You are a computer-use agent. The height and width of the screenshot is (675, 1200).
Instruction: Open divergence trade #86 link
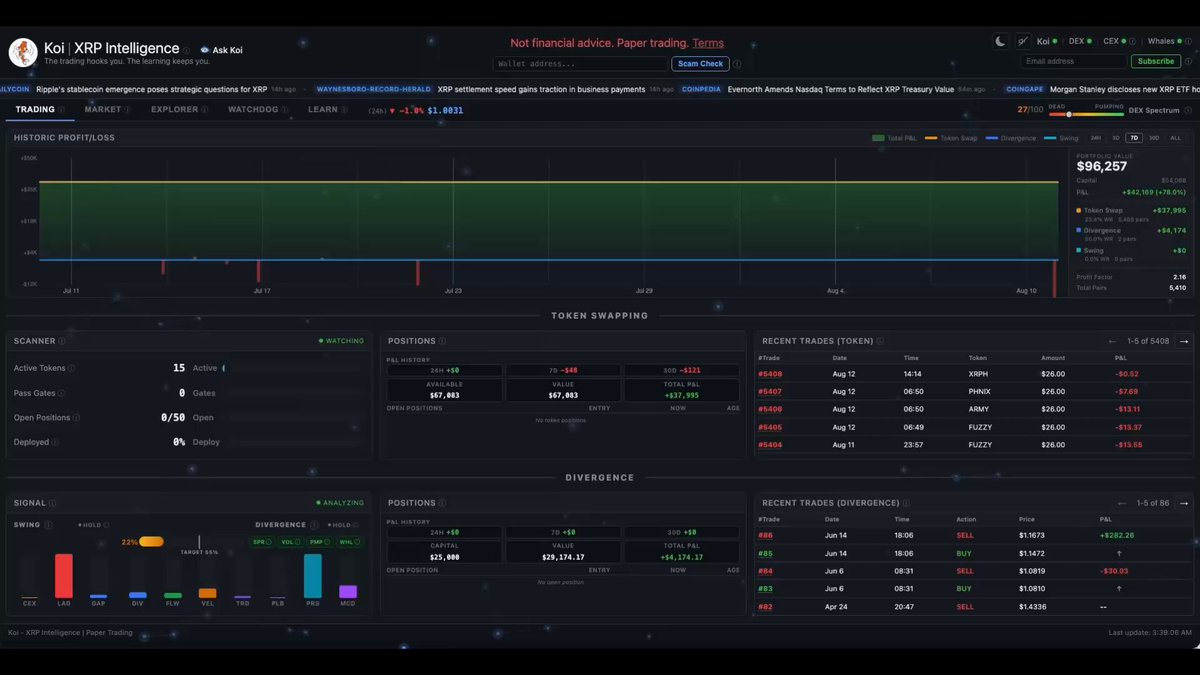tap(766, 535)
